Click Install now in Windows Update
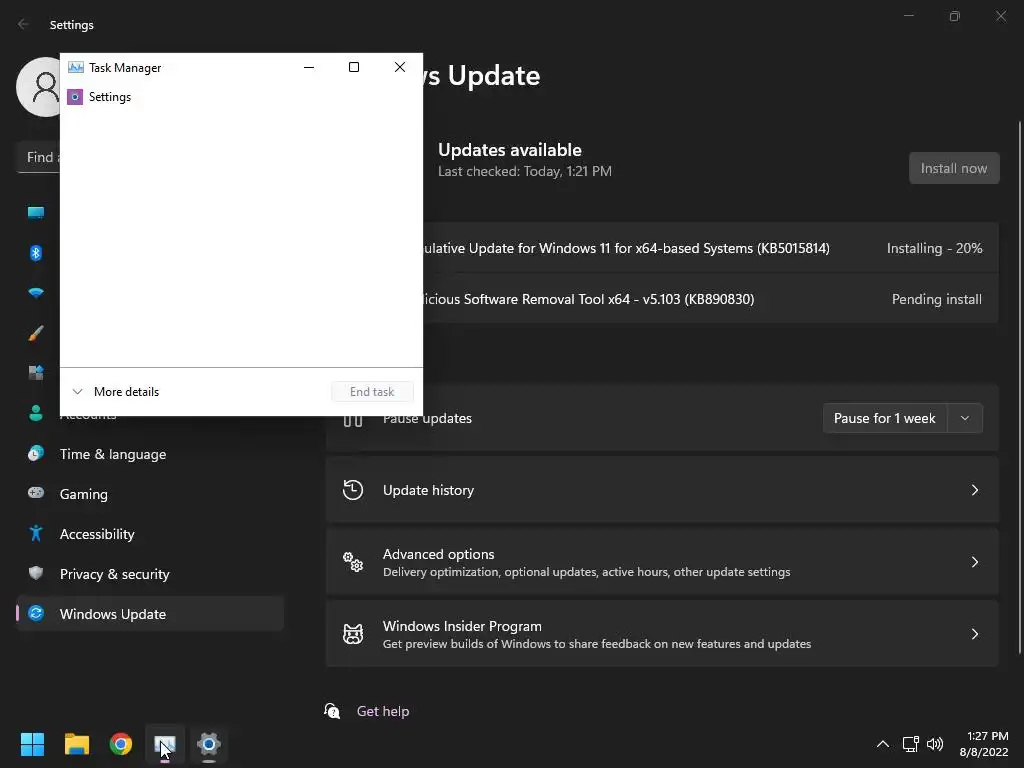 (954, 168)
